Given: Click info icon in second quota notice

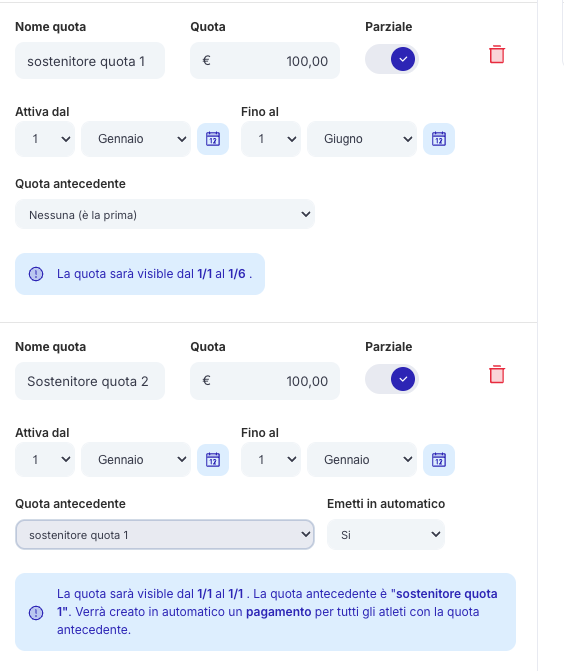Looking at the screenshot, I should [x=36, y=613].
